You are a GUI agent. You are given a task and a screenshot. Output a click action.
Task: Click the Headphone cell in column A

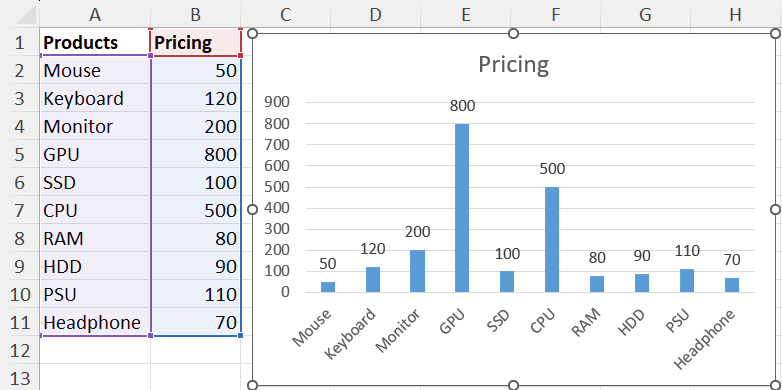point(95,322)
